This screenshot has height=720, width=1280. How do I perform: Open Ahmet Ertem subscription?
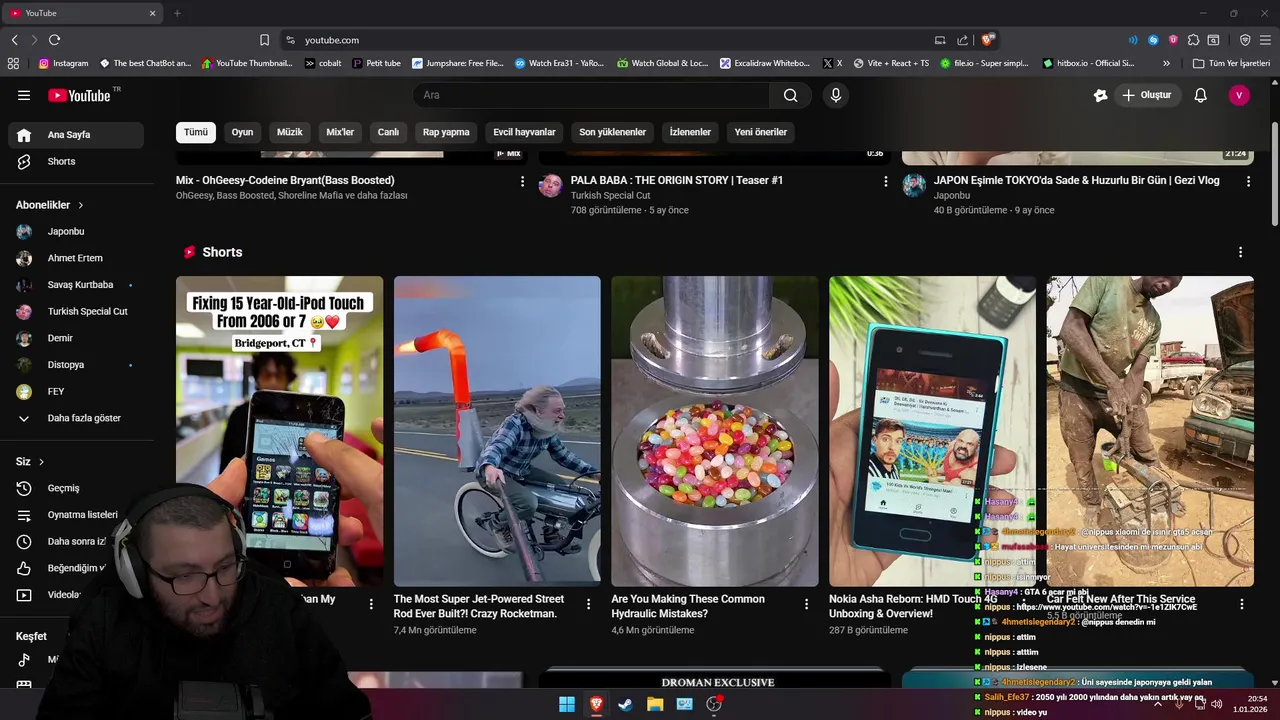pyautogui.click(x=76, y=258)
